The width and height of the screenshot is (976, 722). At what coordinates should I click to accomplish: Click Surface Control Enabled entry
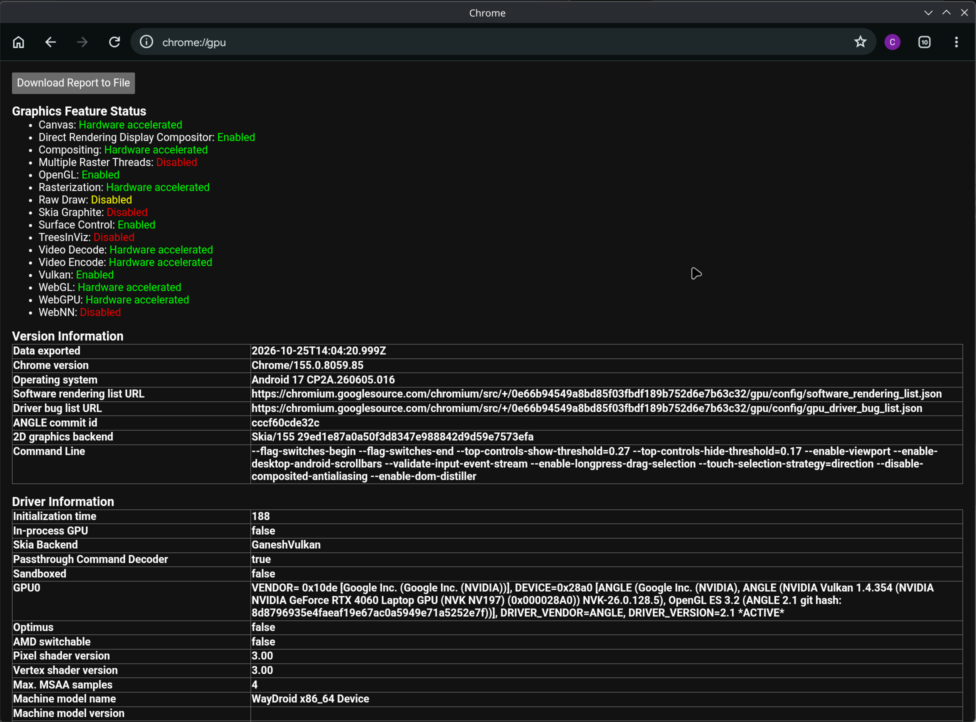pyautogui.click(x=97, y=225)
